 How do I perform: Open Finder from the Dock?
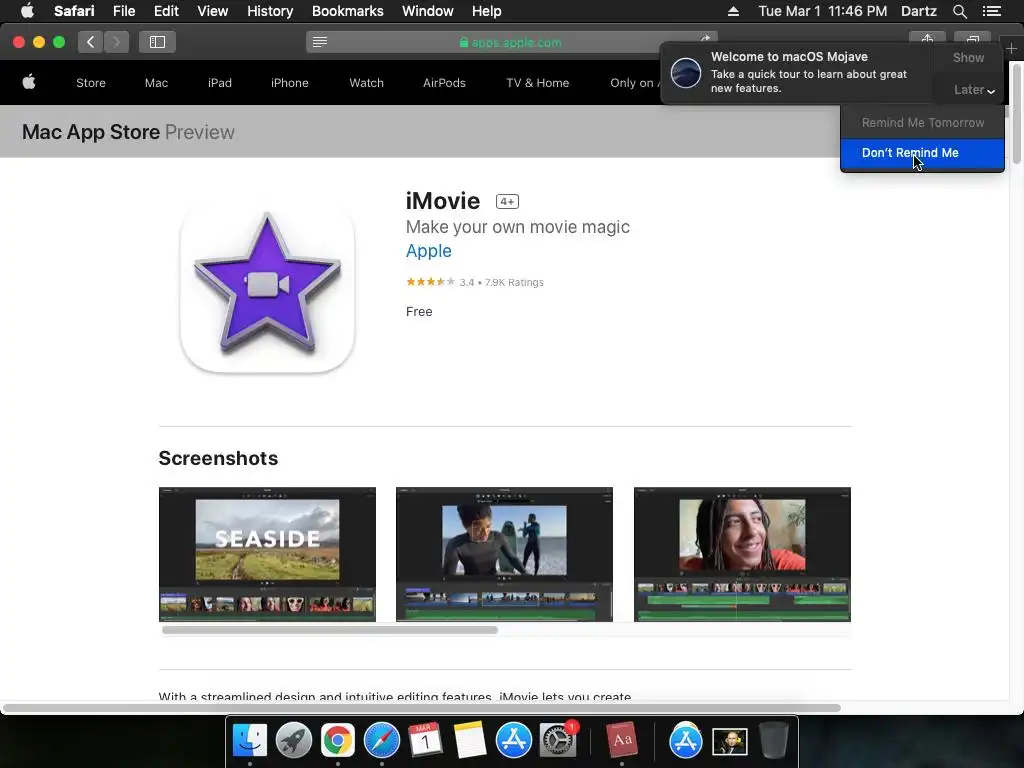(249, 740)
